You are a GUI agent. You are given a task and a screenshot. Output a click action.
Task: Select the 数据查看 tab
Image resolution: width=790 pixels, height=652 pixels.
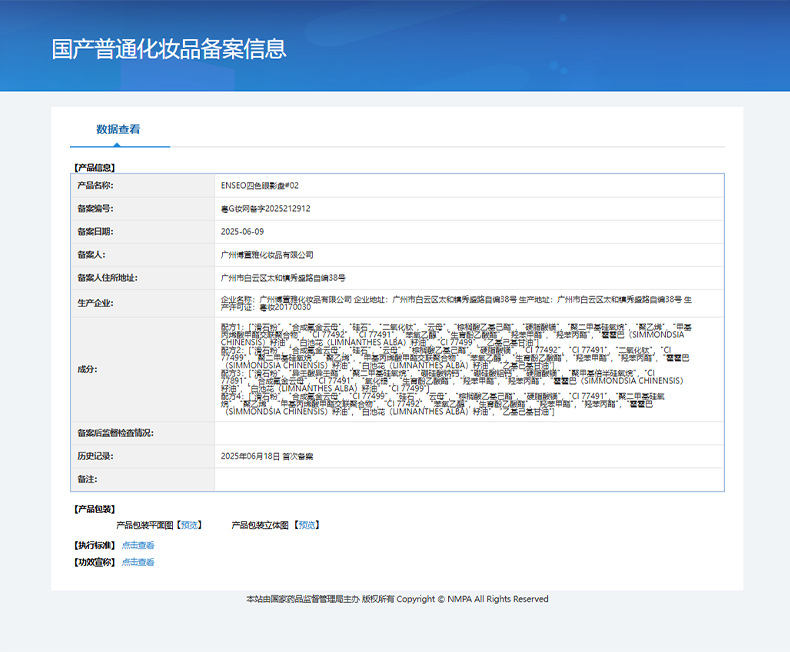coord(118,129)
